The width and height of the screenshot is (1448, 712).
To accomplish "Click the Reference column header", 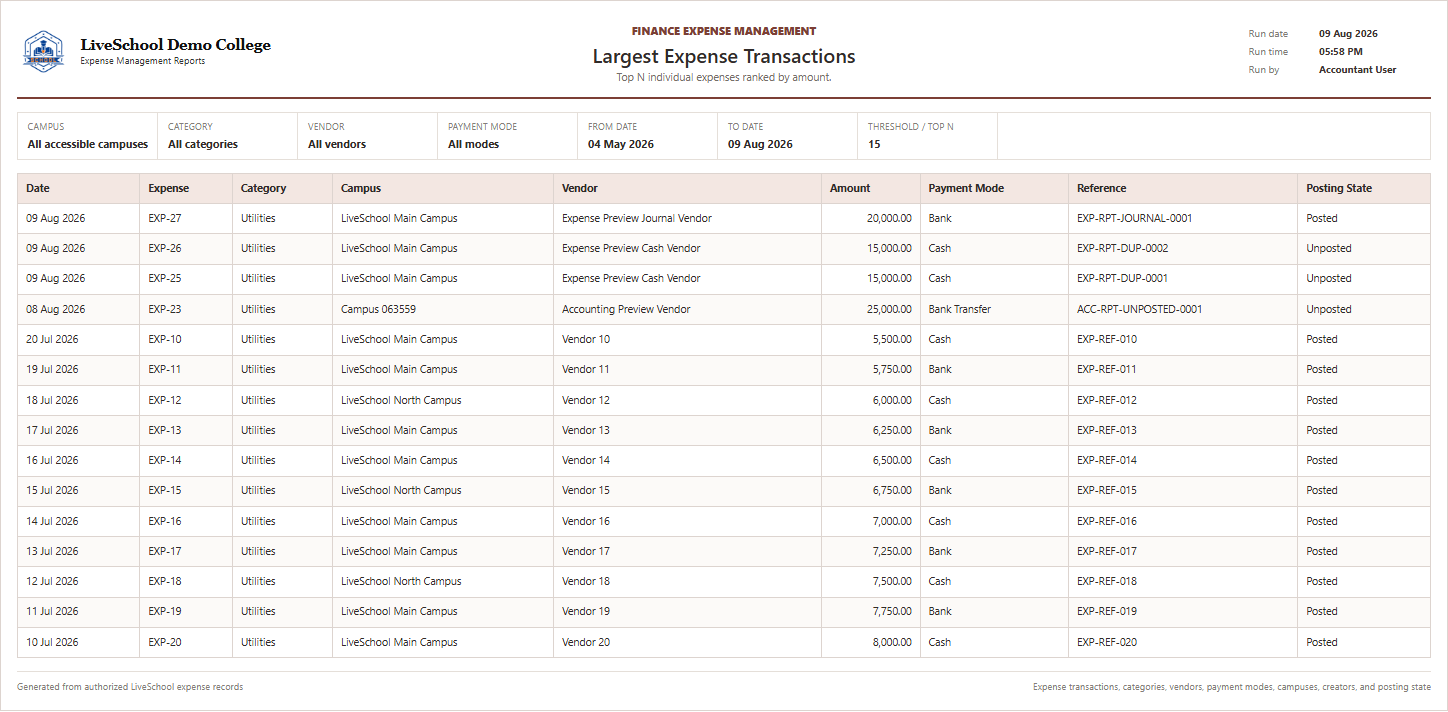I will (x=1183, y=188).
